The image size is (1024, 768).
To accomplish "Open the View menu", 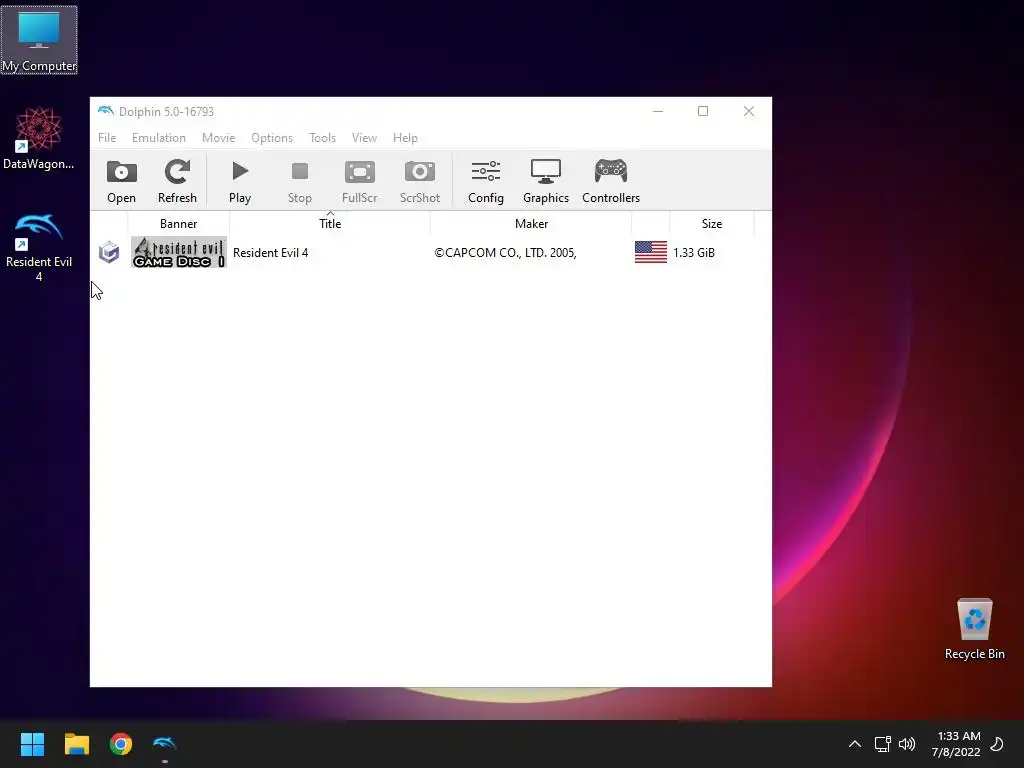I will (364, 138).
